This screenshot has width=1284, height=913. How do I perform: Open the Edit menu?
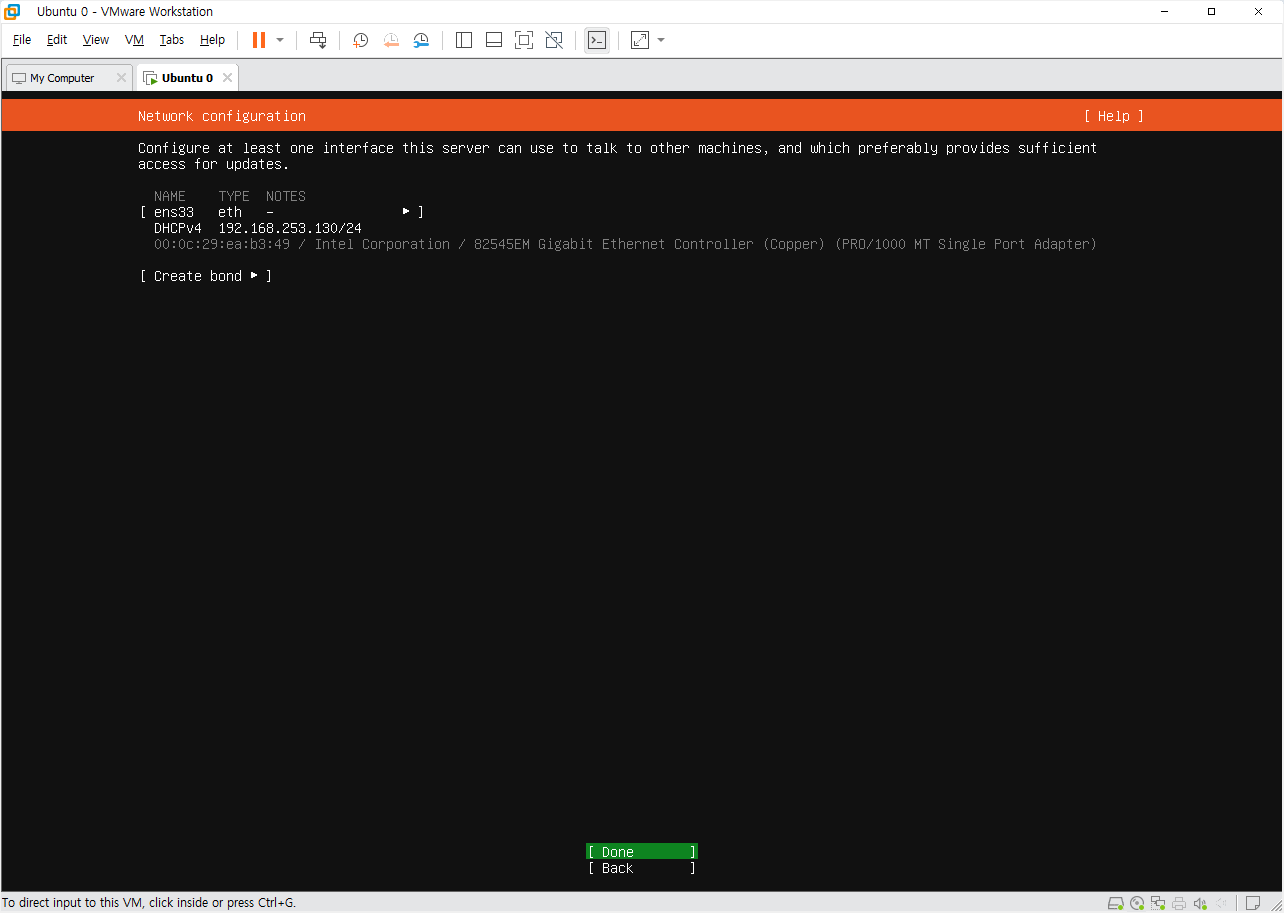[57, 40]
